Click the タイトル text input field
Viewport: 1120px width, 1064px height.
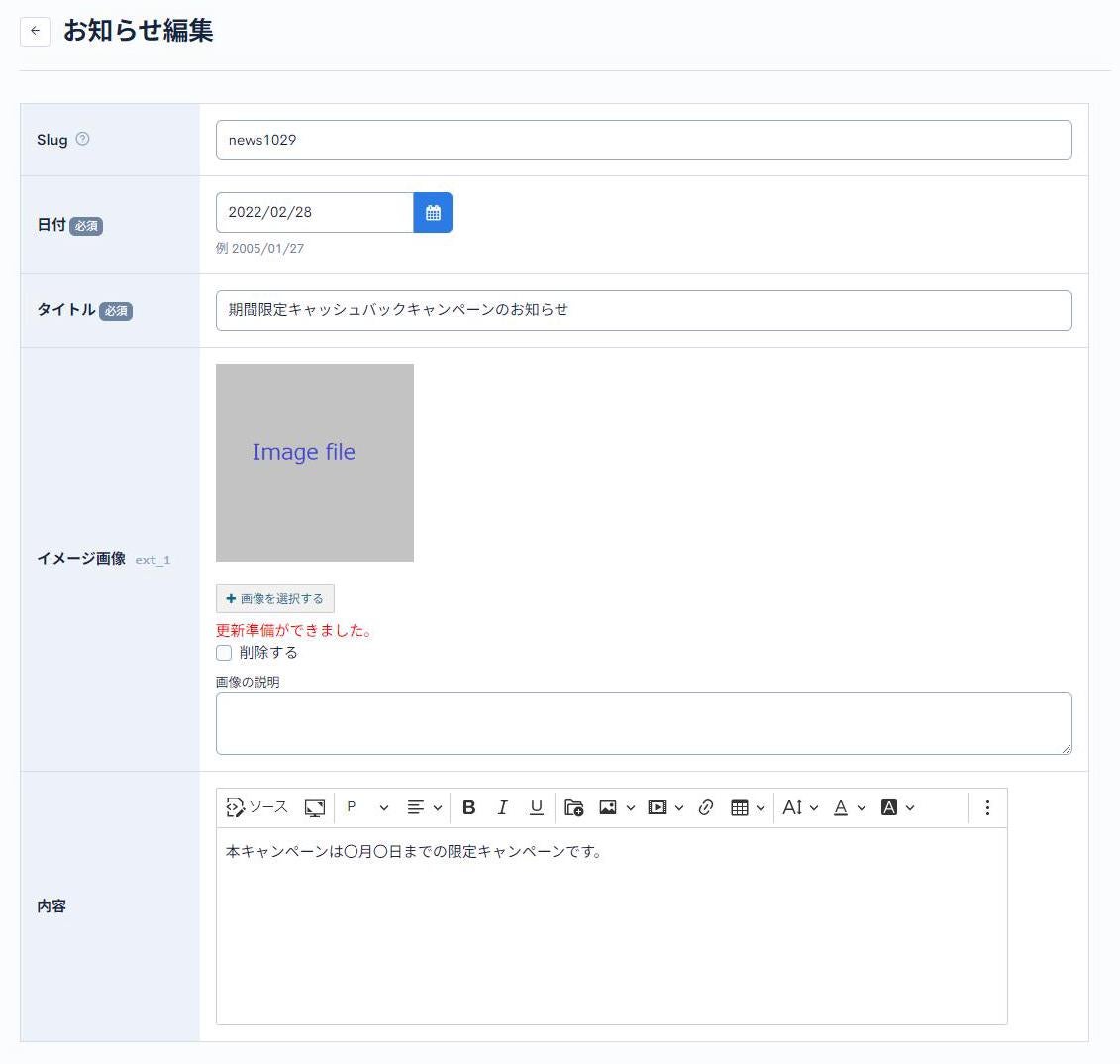(644, 310)
